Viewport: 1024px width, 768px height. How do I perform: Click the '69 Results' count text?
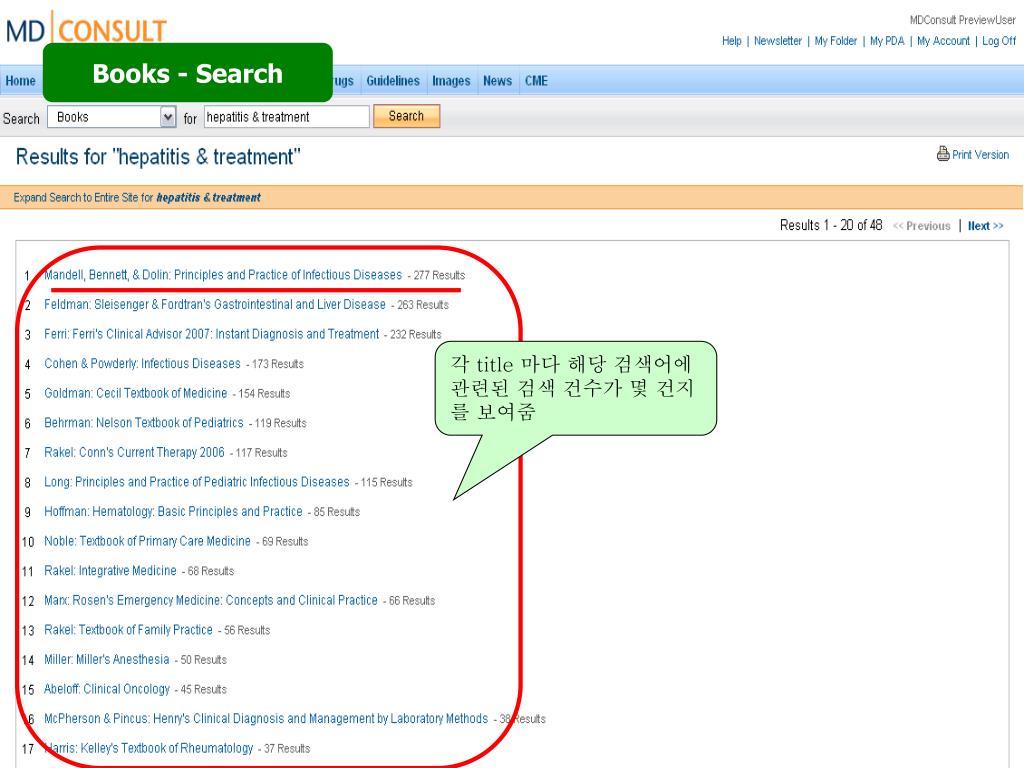tap(285, 541)
